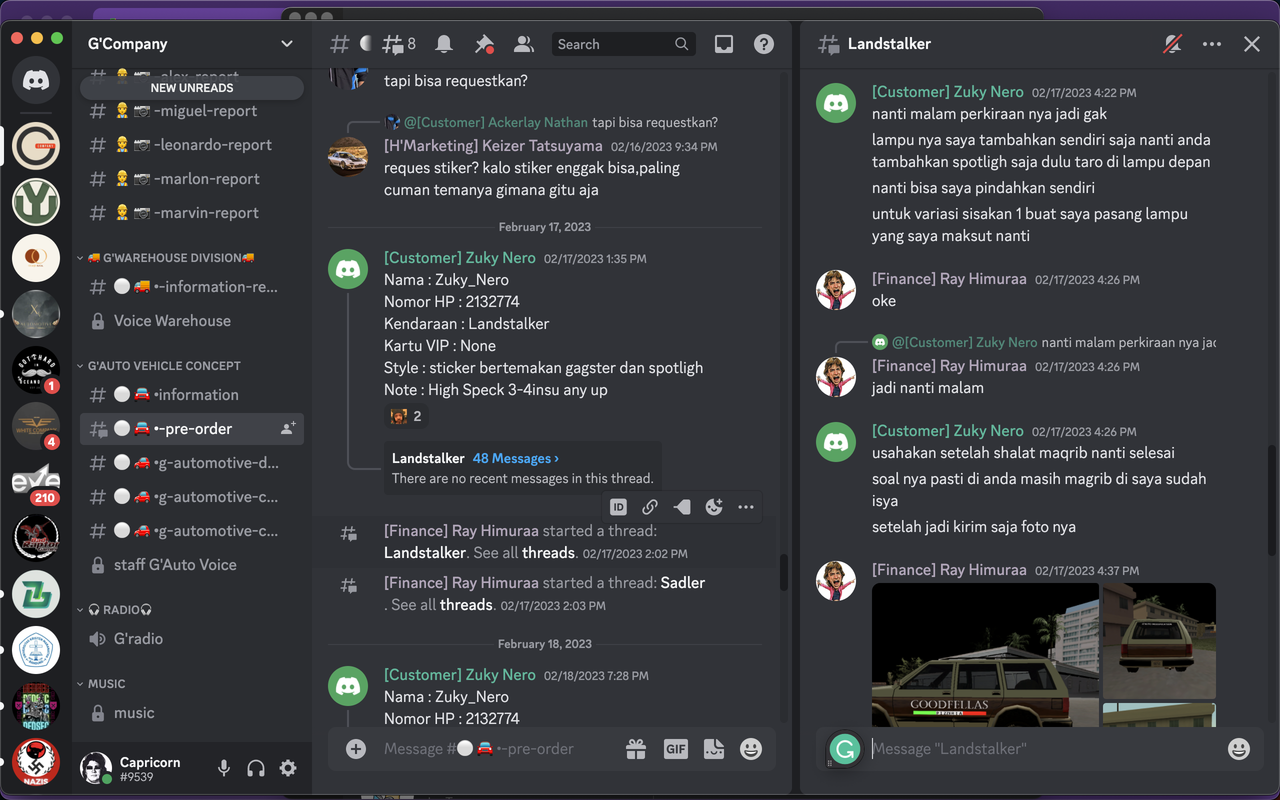This screenshot has width=1280, height=800.
Task: Click the channel search field
Action: (x=625, y=44)
